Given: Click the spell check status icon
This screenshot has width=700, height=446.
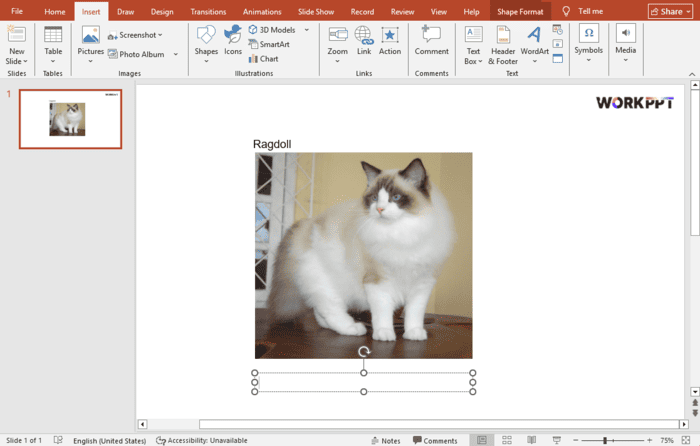Looking at the screenshot, I should pos(58,440).
